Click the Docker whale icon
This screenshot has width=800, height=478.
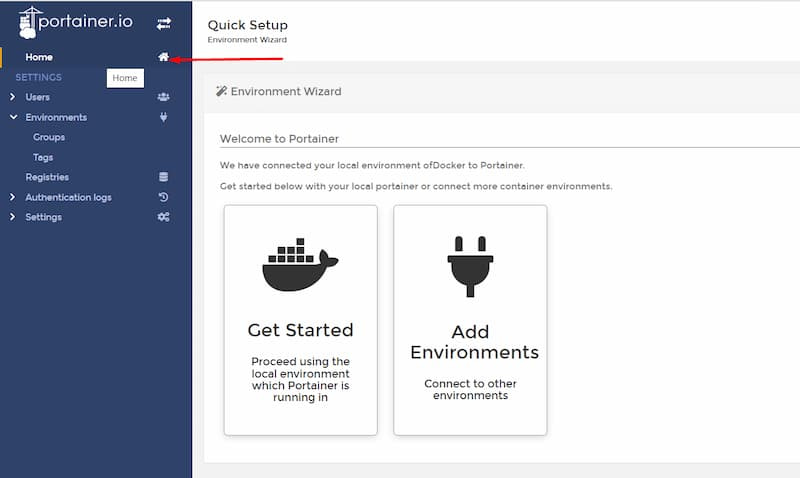[x=300, y=265]
